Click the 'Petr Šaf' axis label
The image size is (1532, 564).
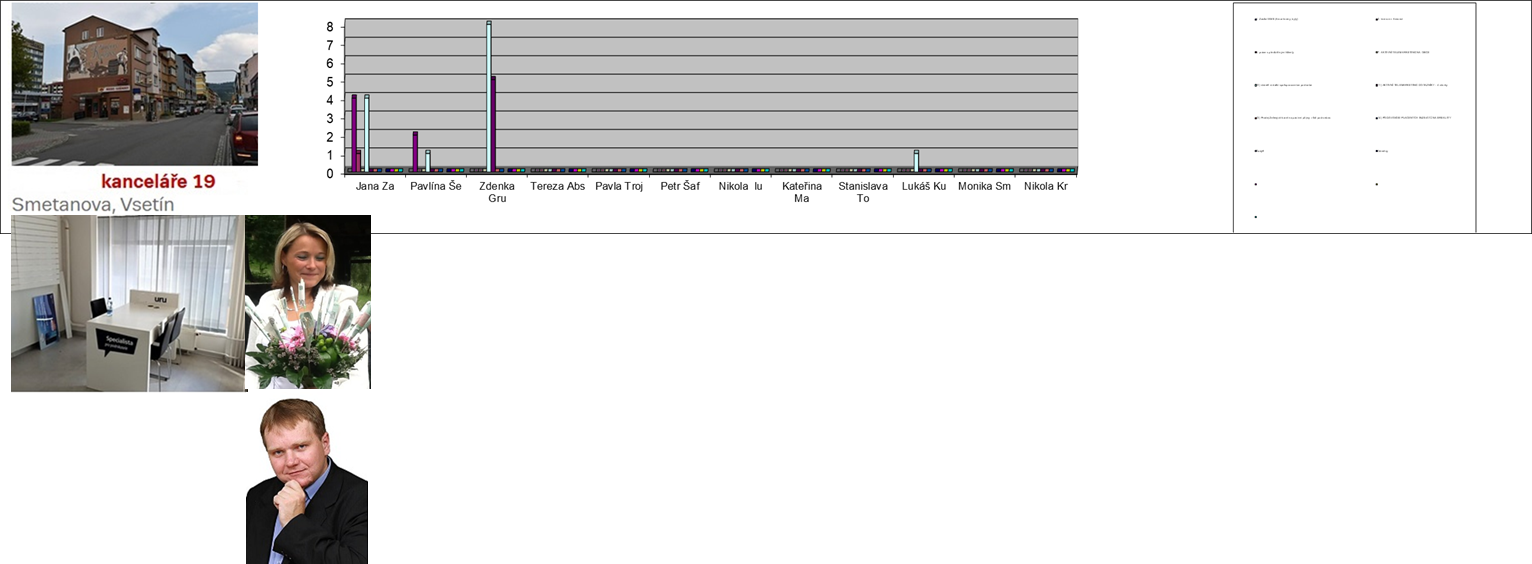coord(680,186)
